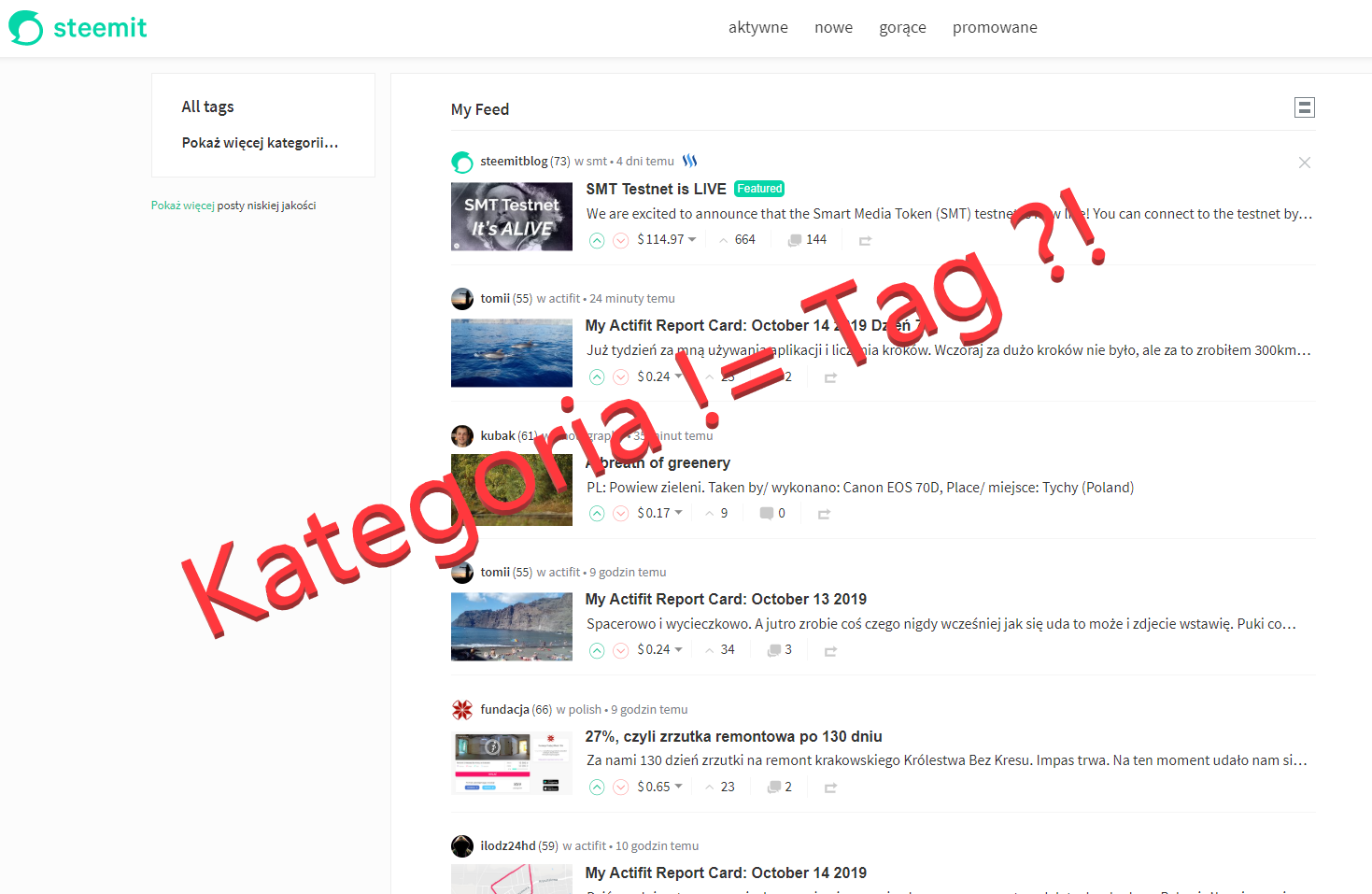This screenshot has height=894, width=1372.
Task: Upvote the October 13 2019 Actifit post
Action: coord(597,650)
